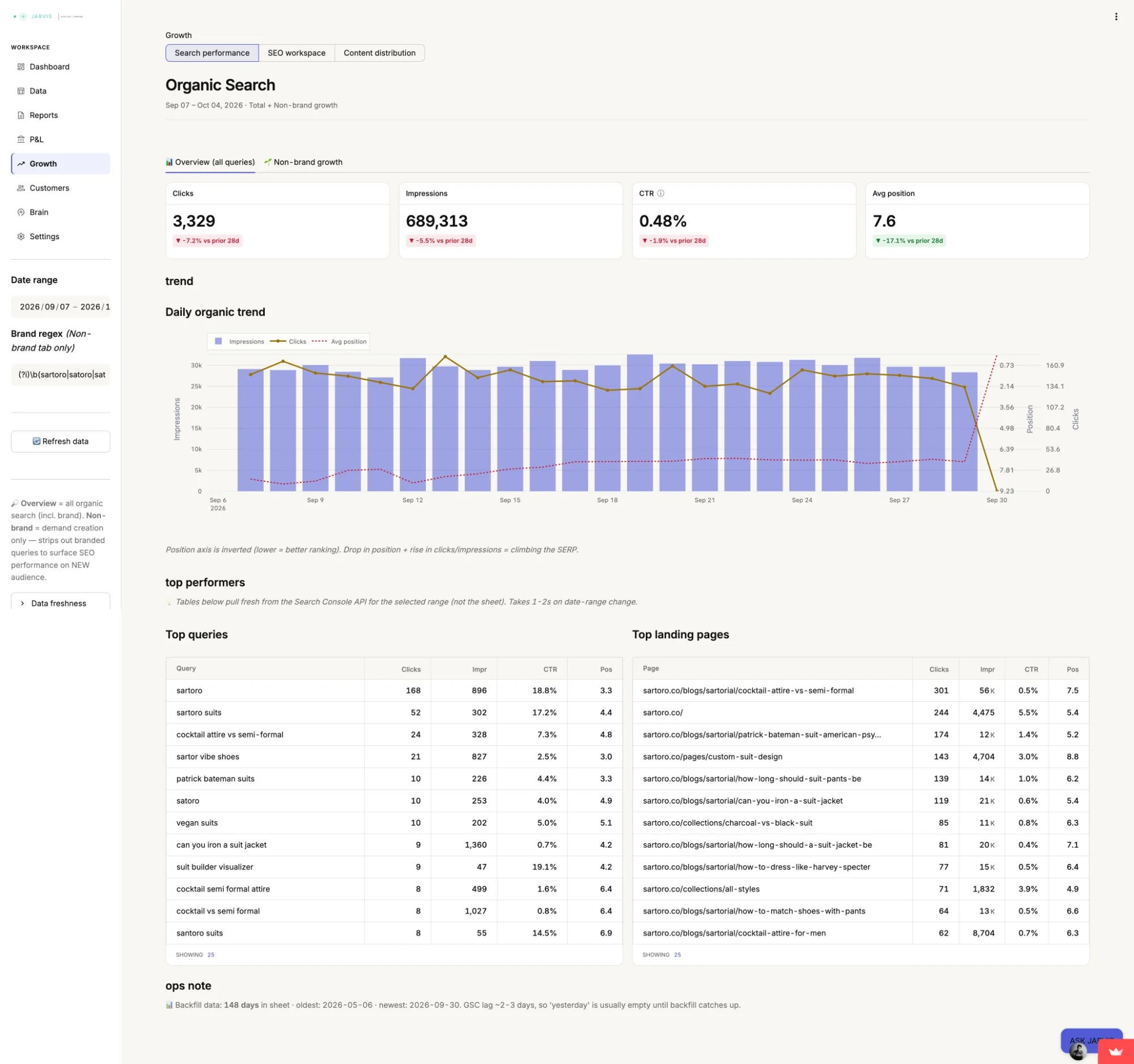Open Settings gear in sidebar
This screenshot has width=1134, height=1064.
(x=21, y=236)
